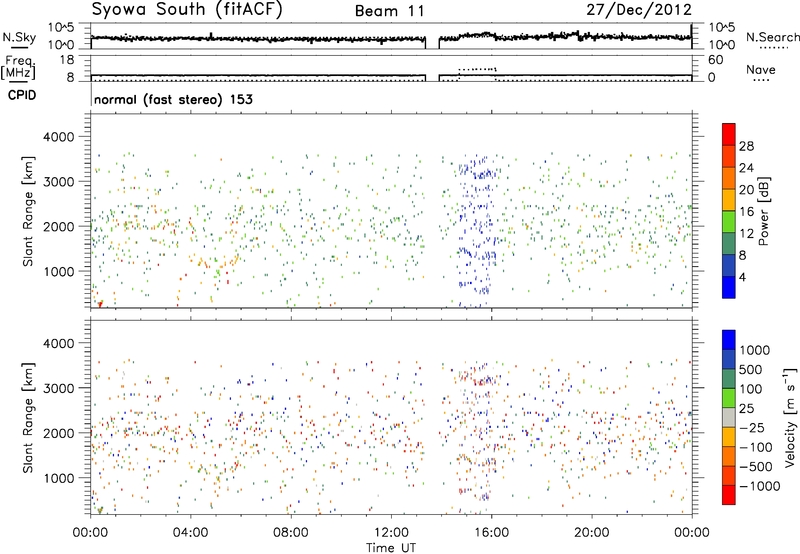
Task: Click the 'Freq. [MHz]' axis label
Action: pos(19,67)
